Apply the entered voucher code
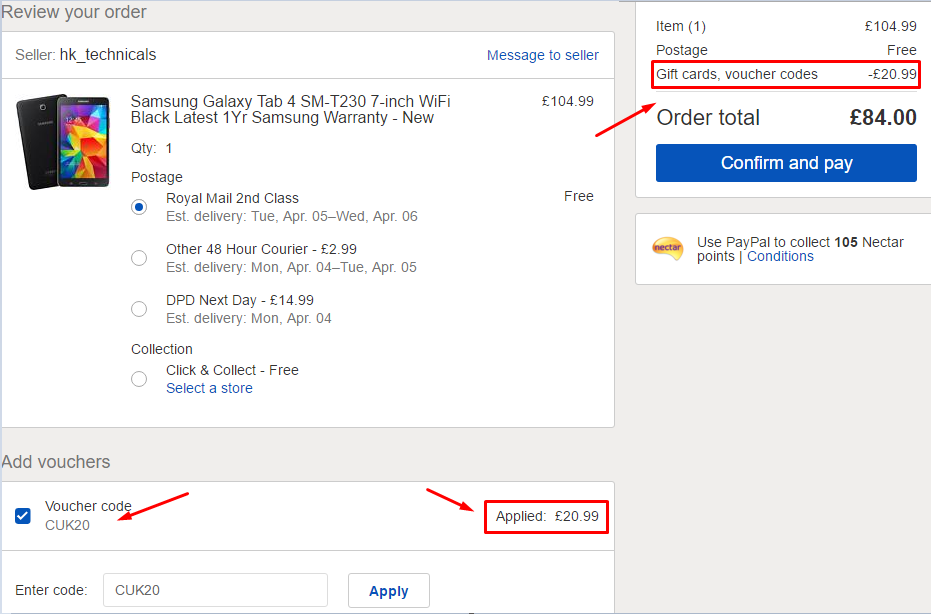The image size is (931, 614). tap(389, 590)
